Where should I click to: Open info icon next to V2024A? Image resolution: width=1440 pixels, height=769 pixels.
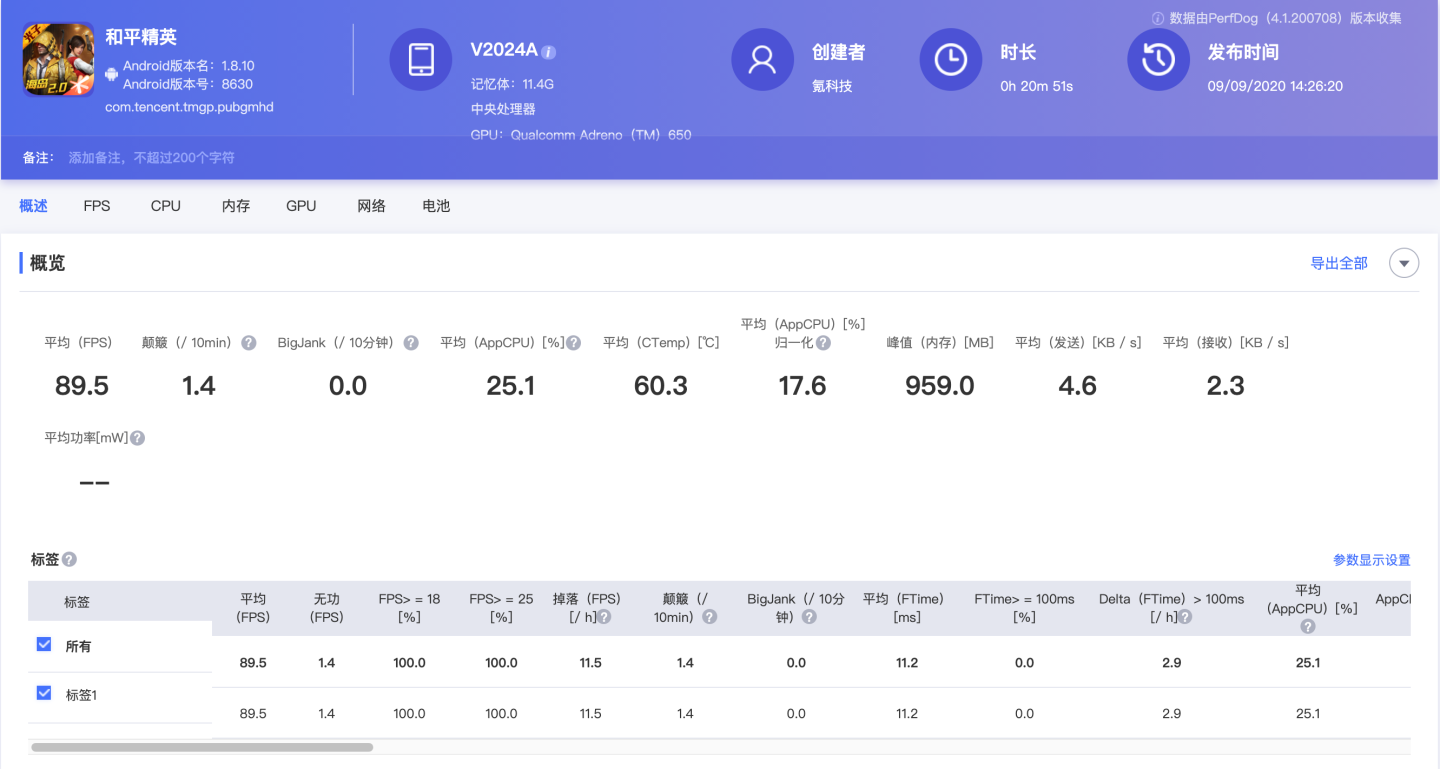coord(549,52)
